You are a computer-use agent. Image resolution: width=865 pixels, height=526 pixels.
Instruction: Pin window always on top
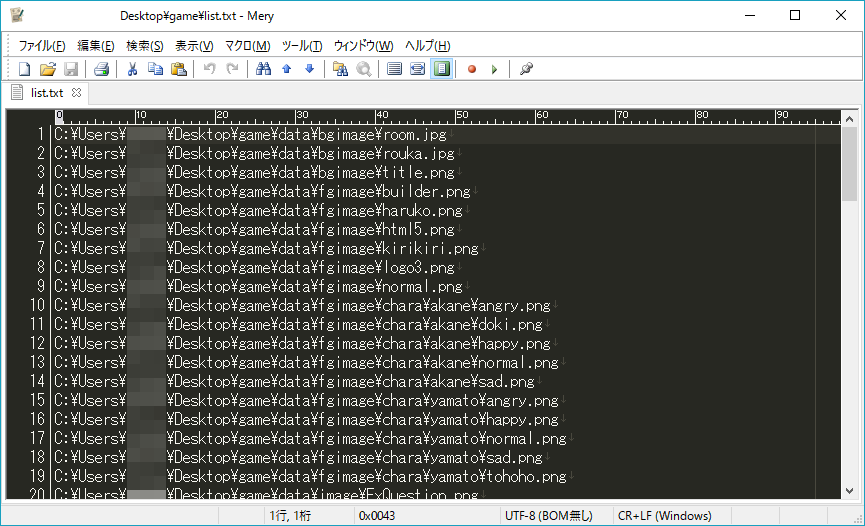[x=526, y=69]
